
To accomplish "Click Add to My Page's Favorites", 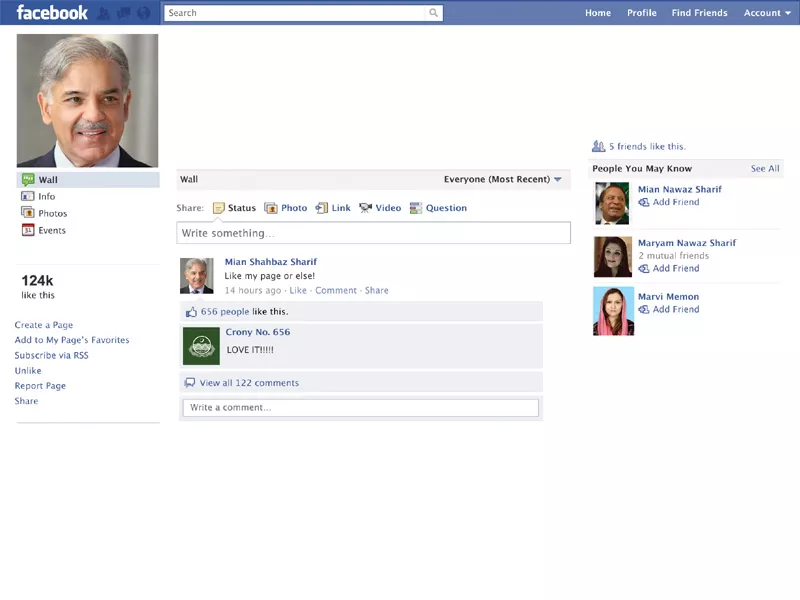I will 72,340.
